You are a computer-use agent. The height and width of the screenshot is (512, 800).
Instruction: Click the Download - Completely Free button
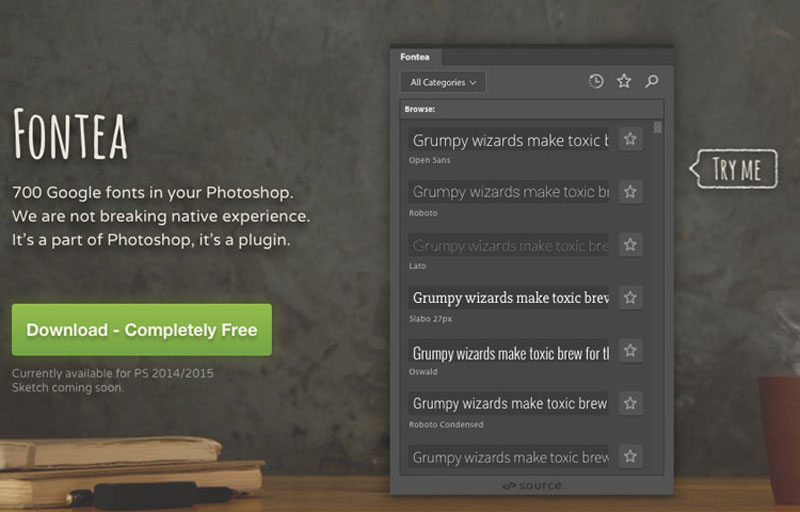[x=142, y=330]
